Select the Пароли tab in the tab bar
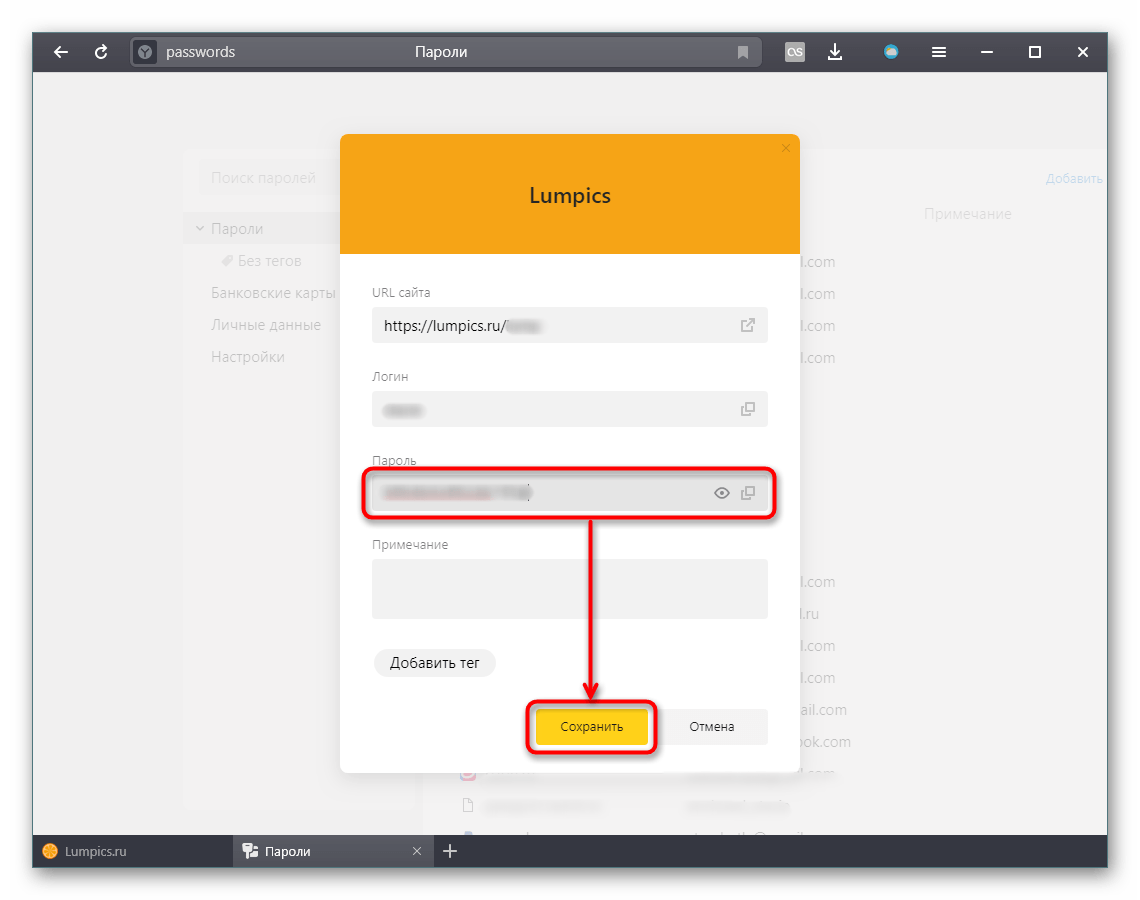Screen dimensions: 1140x900 click(x=333, y=851)
